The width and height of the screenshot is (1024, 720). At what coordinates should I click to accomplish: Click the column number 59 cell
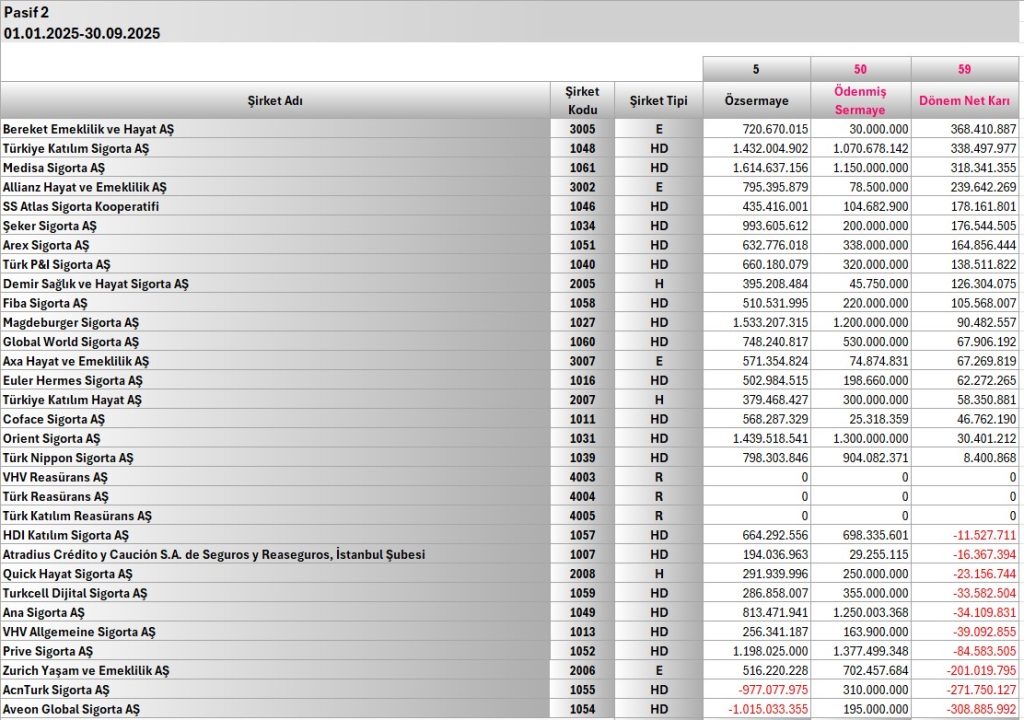pos(966,69)
